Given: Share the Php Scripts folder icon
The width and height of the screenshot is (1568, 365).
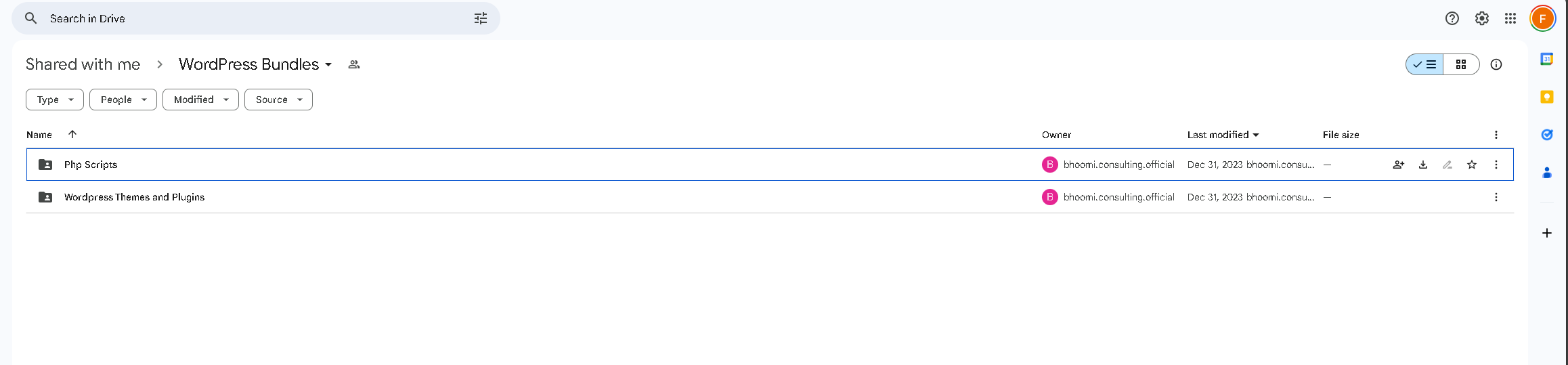Looking at the screenshot, I should click(x=1398, y=165).
